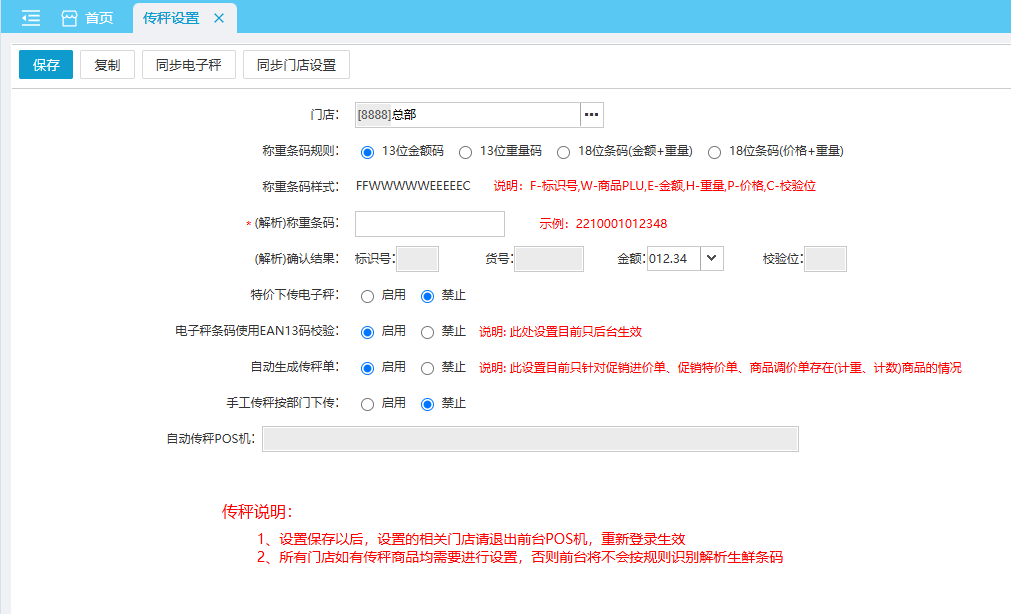Click 同步电子秤 button
The height and width of the screenshot is (614, 1011).
pyautogui.click(x=188, y=65)
